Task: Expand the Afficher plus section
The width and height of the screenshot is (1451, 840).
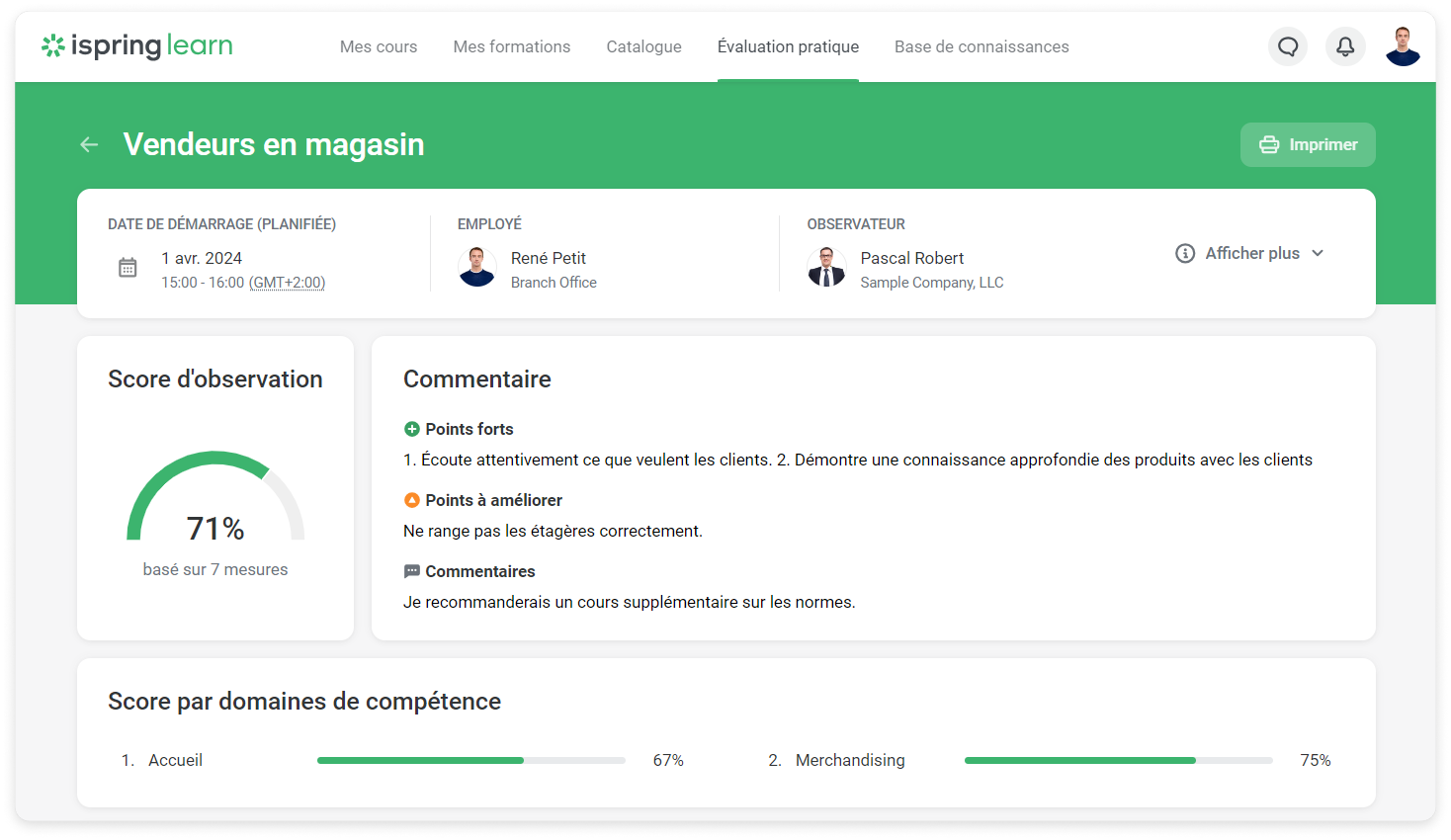Action: click(x=1251, y=253)
